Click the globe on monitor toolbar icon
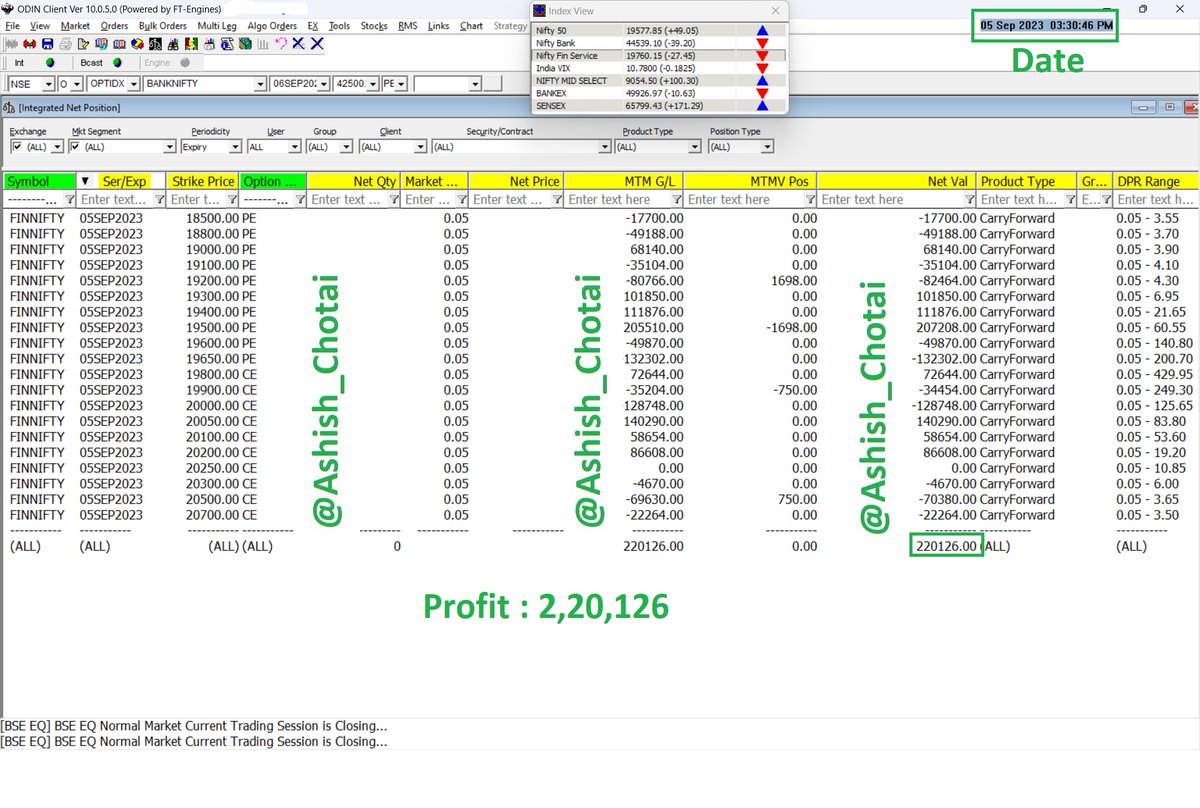The height and width of the screenshot is (808, 1200). [x=246, y=44]
